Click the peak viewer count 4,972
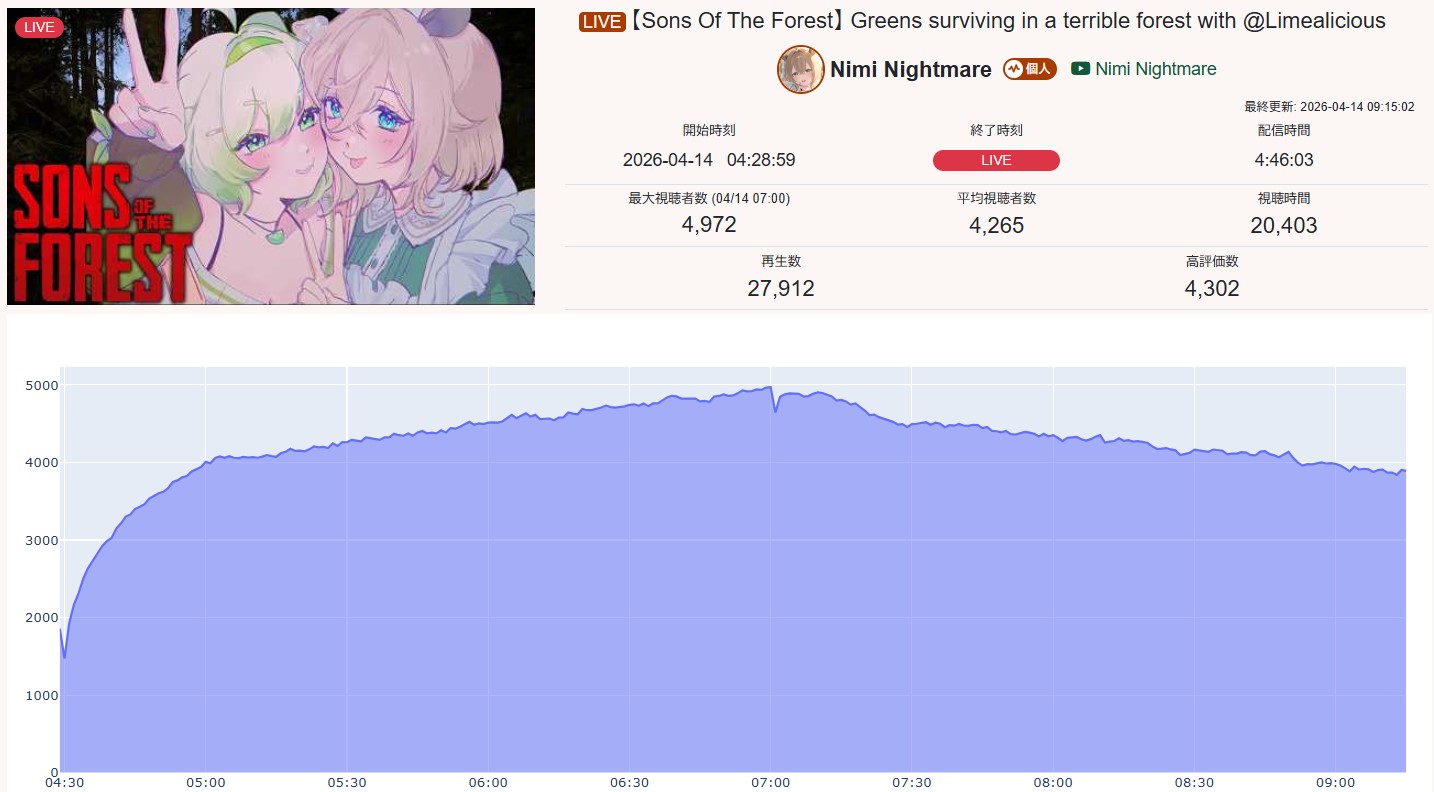Viewport: 1434px width, 792px height. tap(709, 224)
